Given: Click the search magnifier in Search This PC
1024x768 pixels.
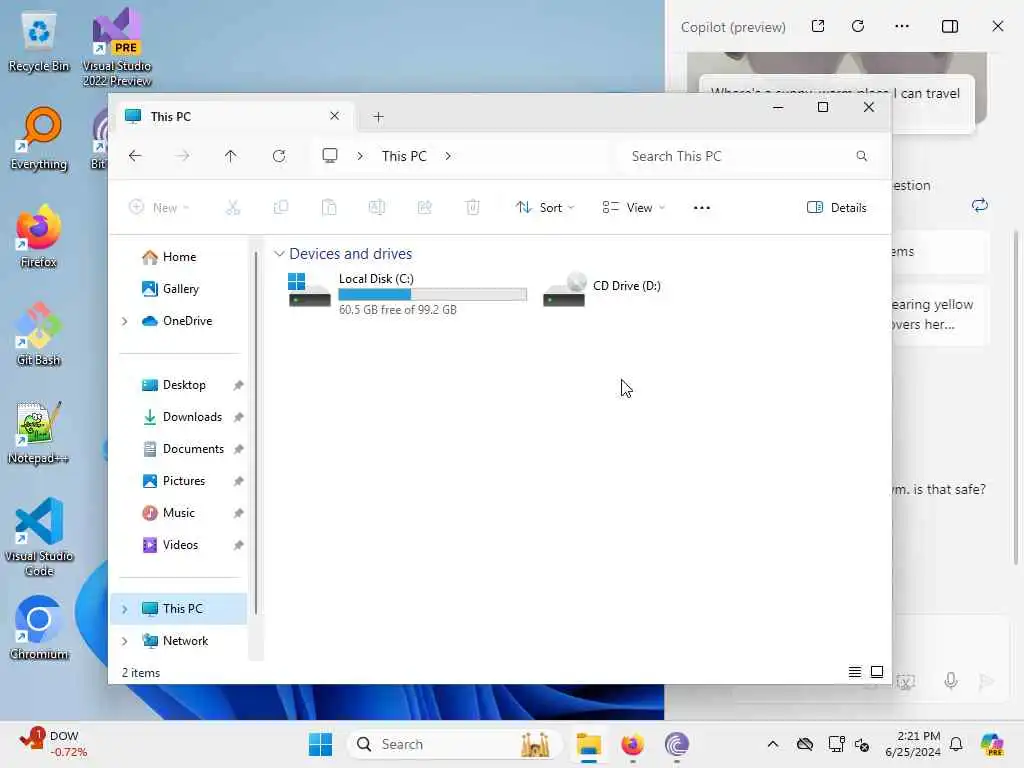Looking at the screenshot, I should tap(862, 156).
